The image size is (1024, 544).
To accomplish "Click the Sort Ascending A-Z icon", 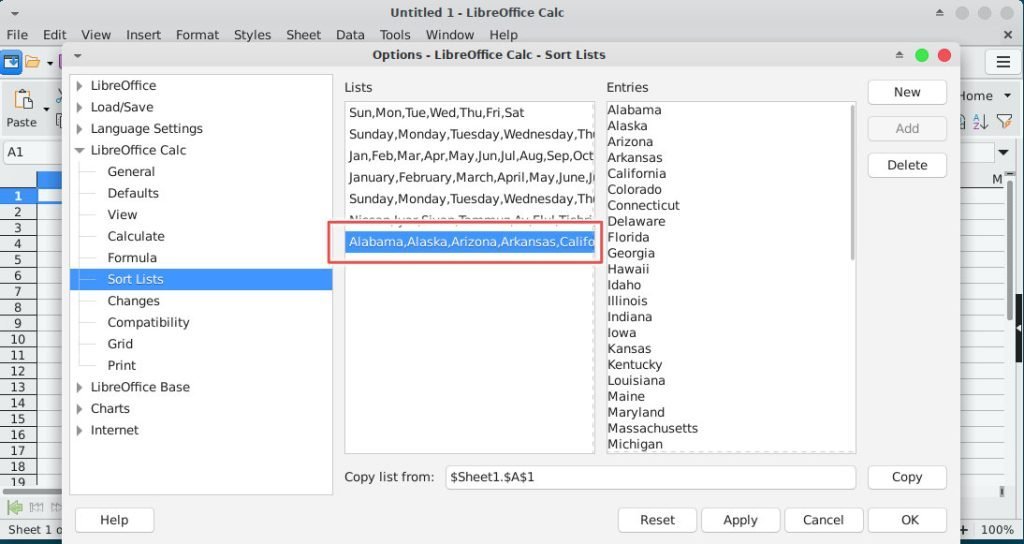I will (980, 121).
